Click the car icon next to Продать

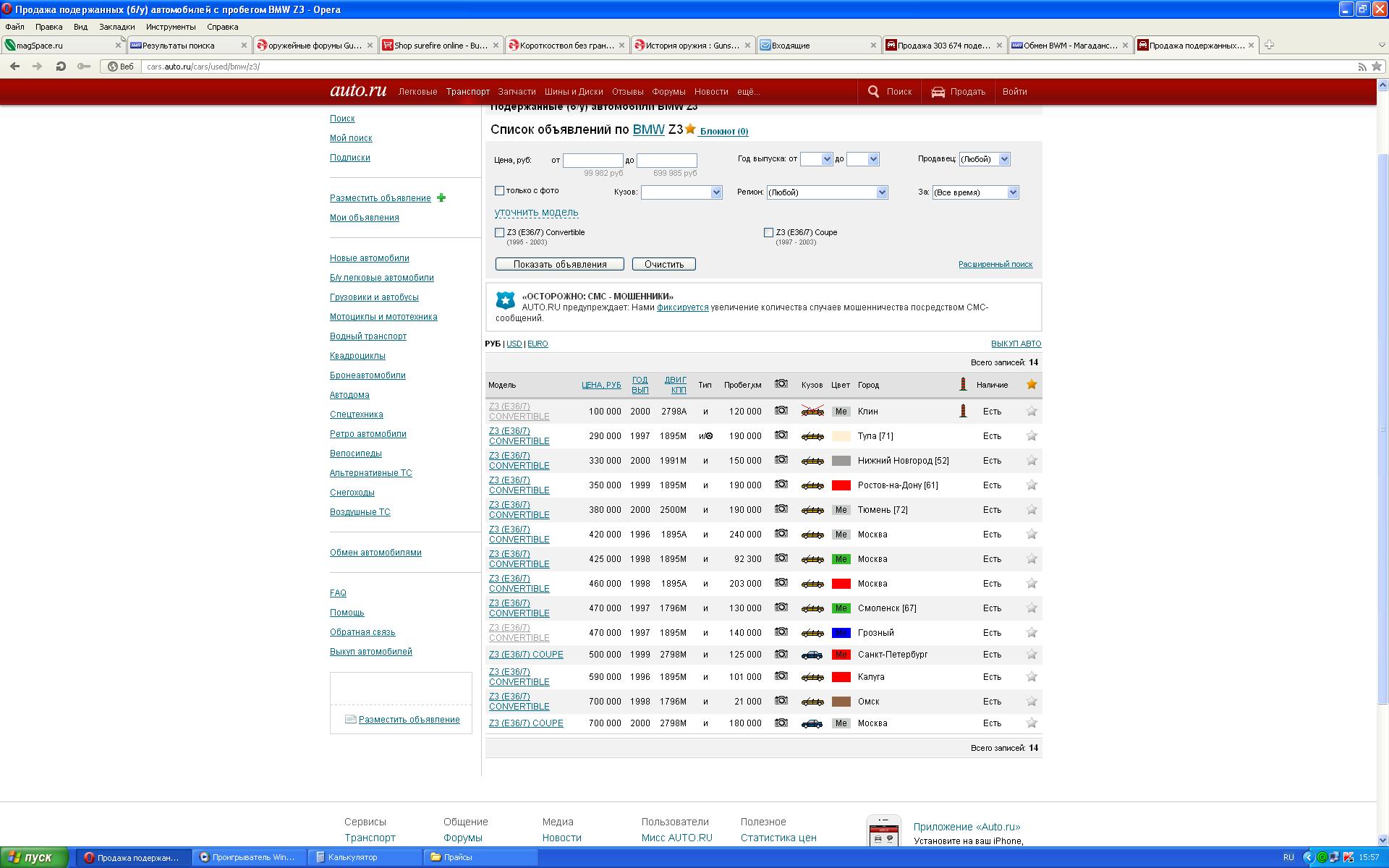pyautogui.click(x=938, y=92)
